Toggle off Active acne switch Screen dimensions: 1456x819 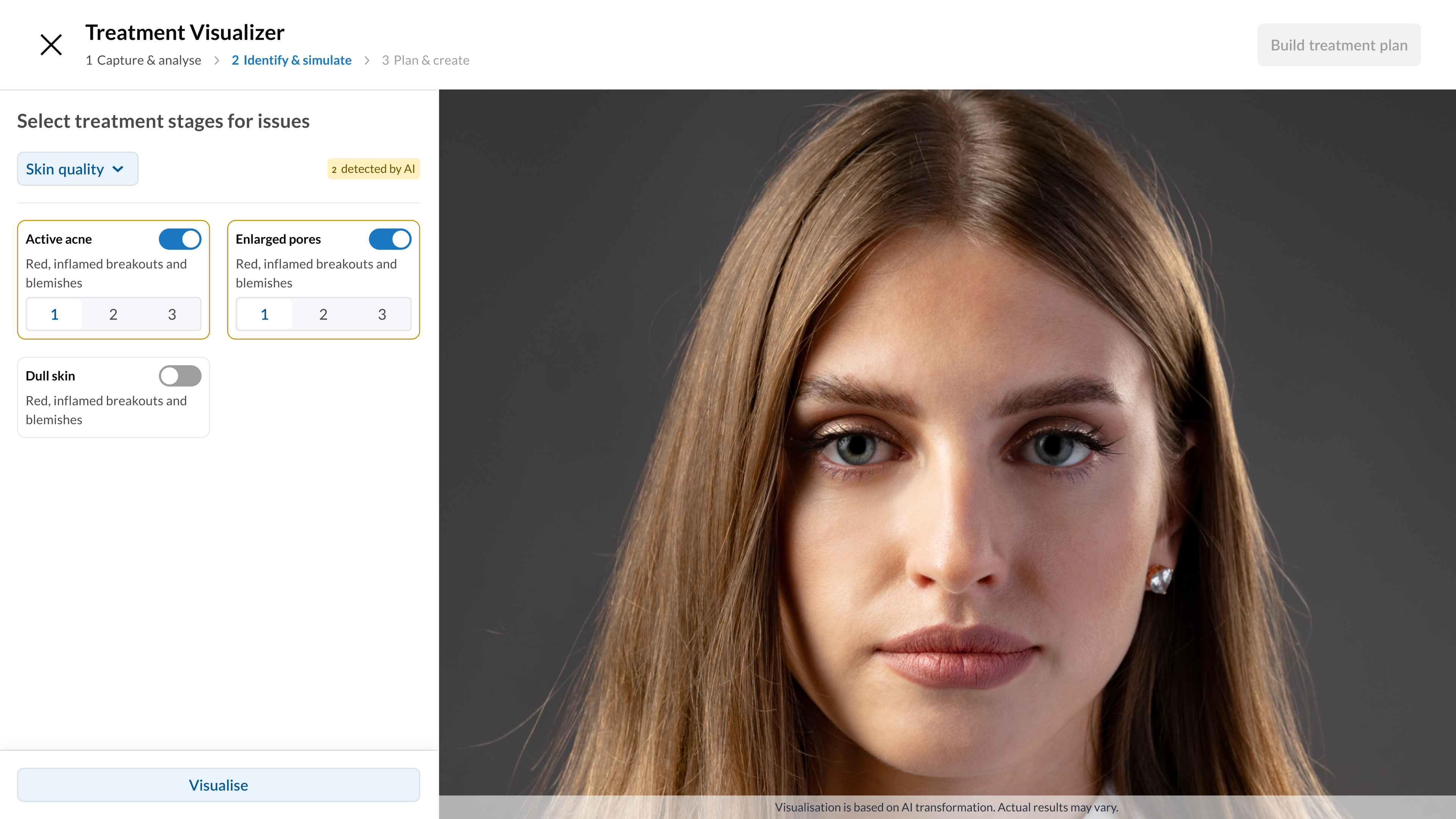pyautogui.click(x=180, y=239)
